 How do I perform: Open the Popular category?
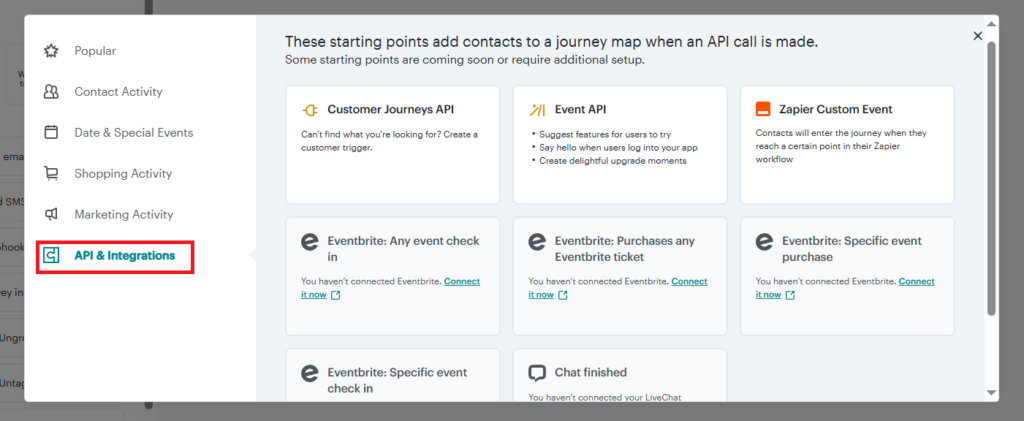tap(95, 51)
